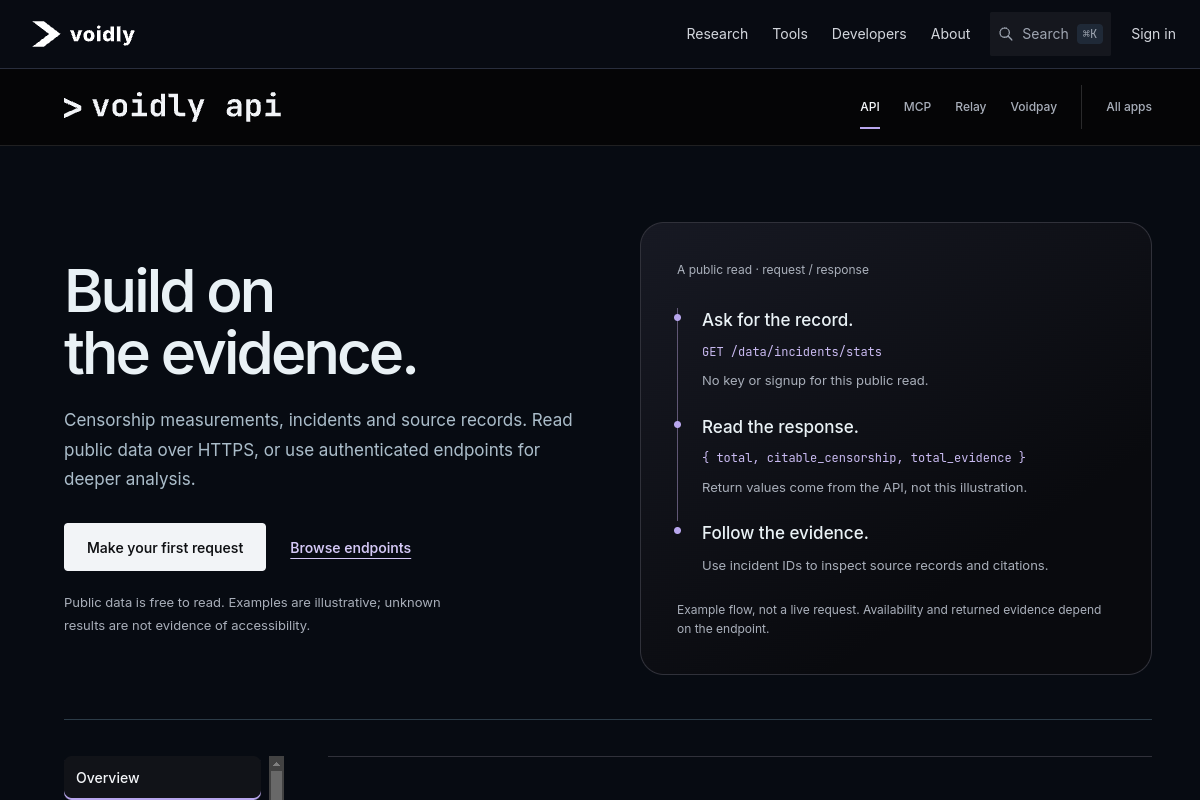Image resolution: width=1200 pixels, height=800 pixels.
Task: Click 'No key or signup for this public read.'
Action: (815, 380)
